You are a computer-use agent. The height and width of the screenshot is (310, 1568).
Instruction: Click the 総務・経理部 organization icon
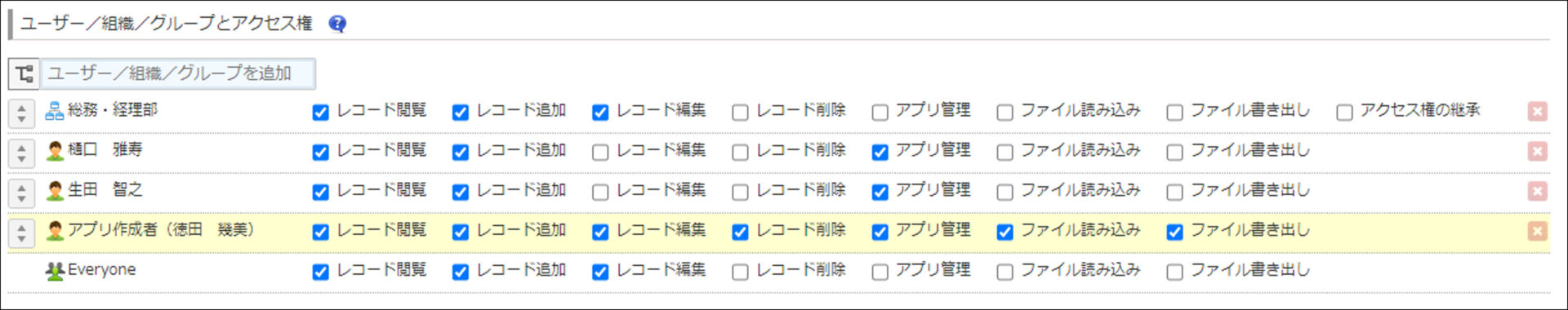tap(55, 110)
